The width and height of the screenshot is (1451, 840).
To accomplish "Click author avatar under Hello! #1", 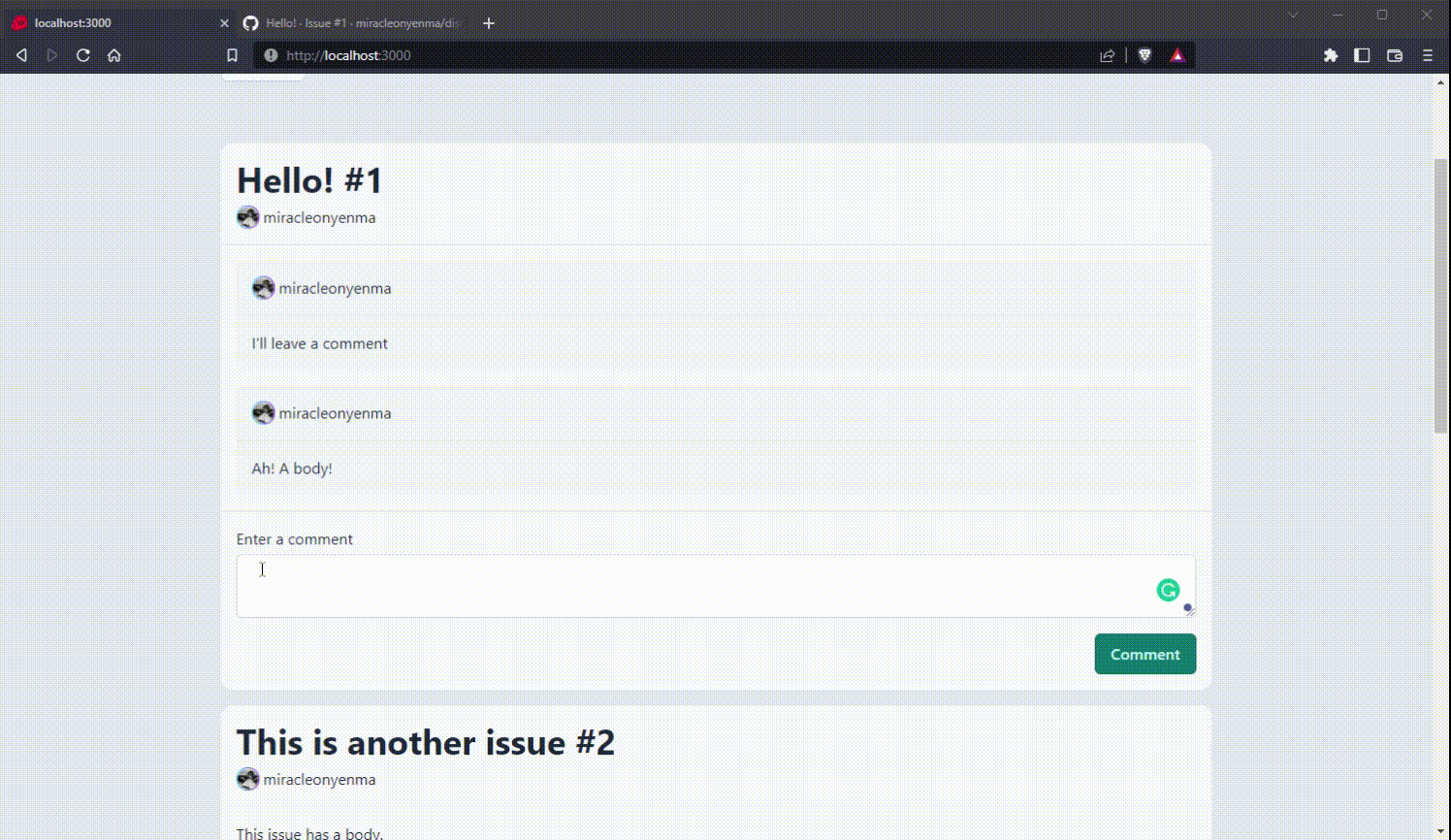I will [x=248, y=217].
